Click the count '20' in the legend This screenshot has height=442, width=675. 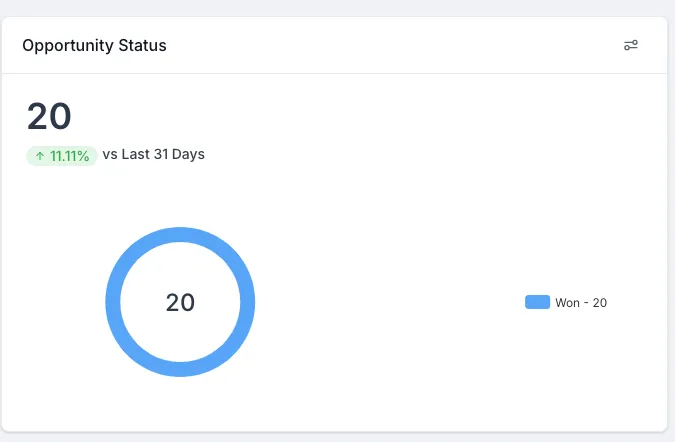click(x=600, y=303)
